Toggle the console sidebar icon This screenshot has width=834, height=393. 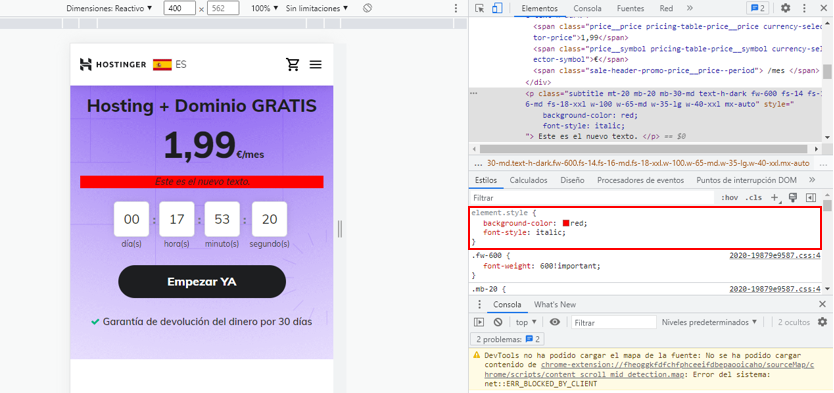click(479, 322)
